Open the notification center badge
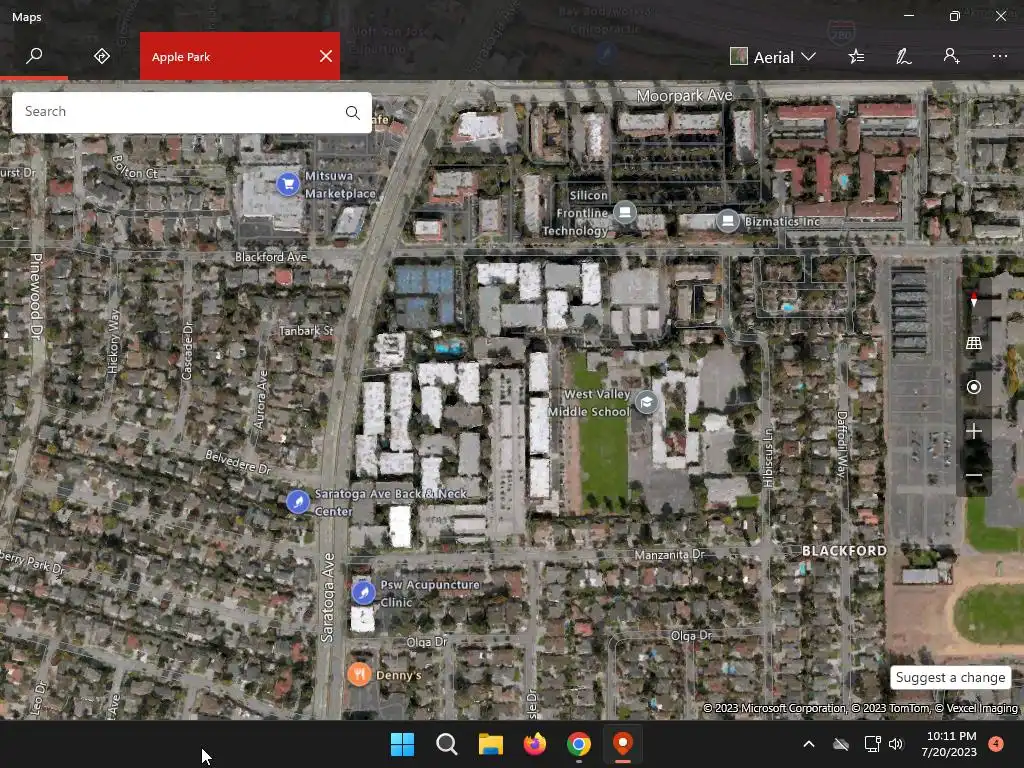This screenshot has height=768, width=1024. click(x=996, y=744)
